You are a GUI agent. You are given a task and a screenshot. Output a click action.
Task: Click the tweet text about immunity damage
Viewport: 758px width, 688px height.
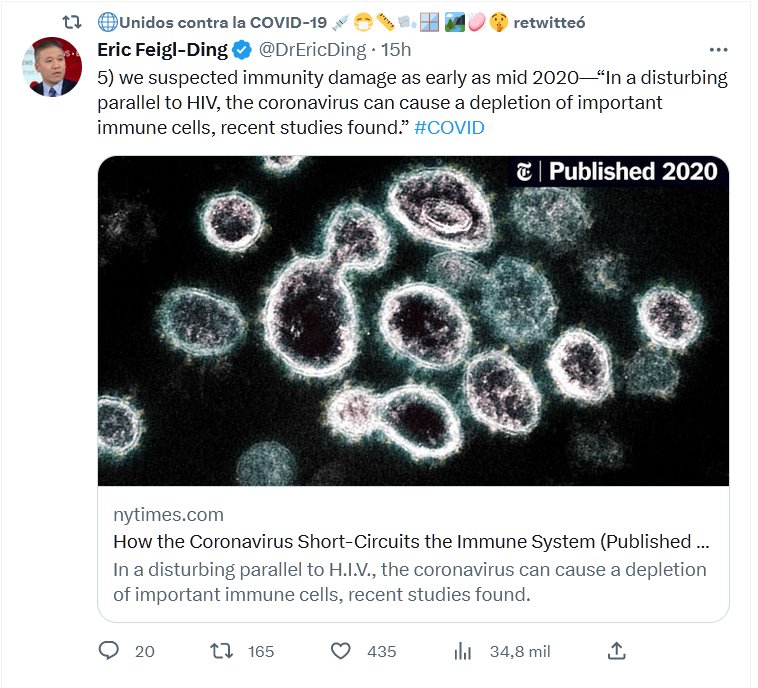[400, 102]
